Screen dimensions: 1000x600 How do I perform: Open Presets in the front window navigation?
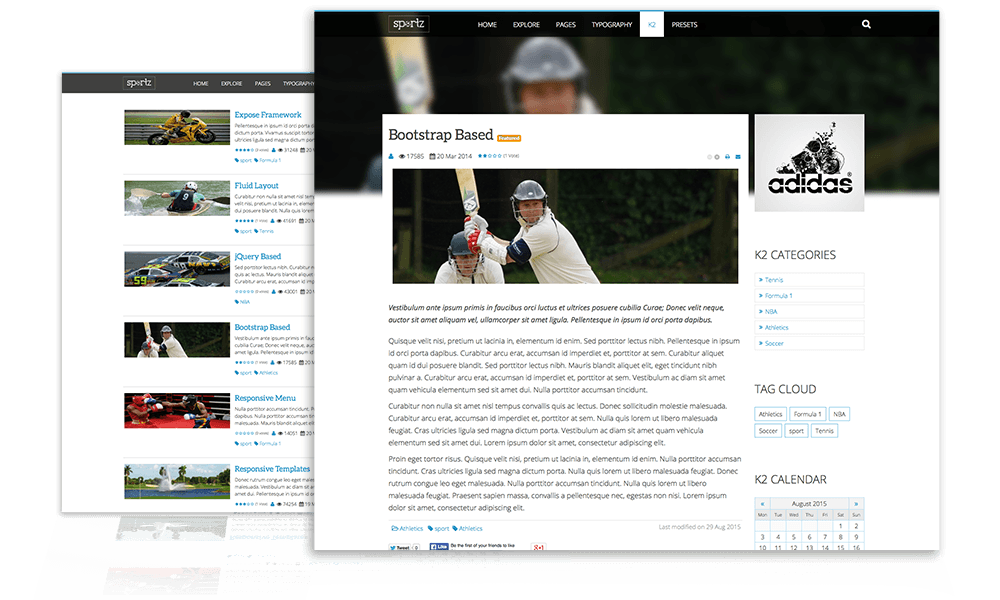[684, 25]
